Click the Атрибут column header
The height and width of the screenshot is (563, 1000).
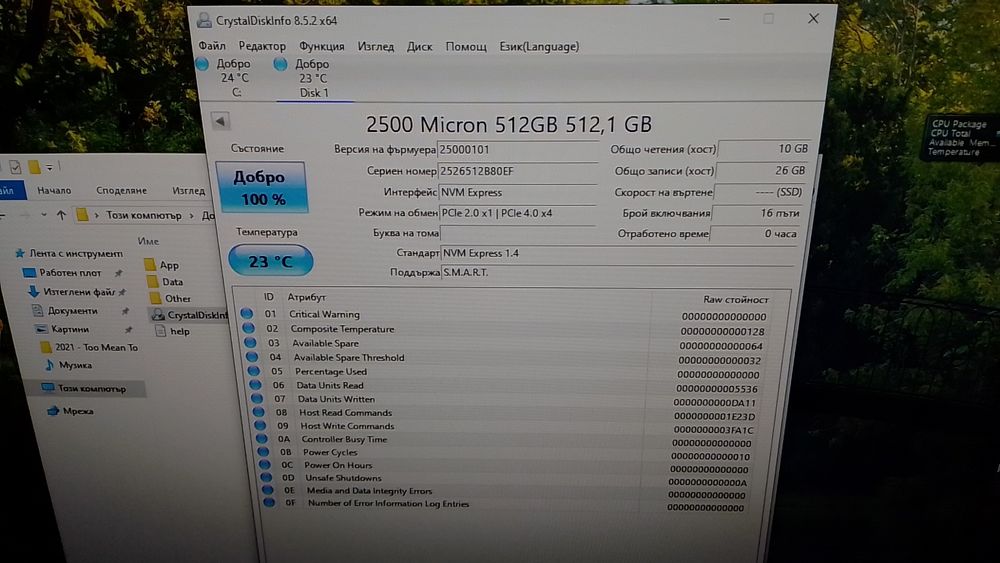tap(306, 297)
